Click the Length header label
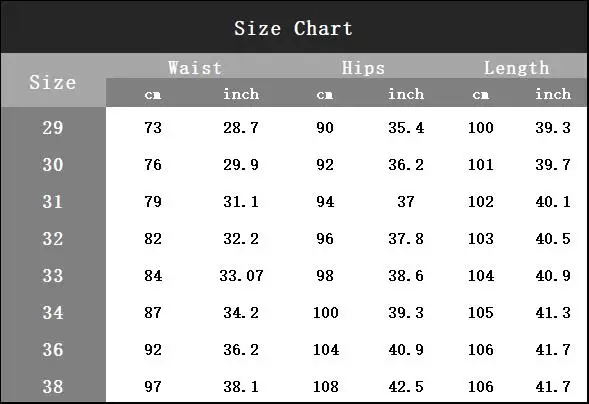 (x=517, y=68)
